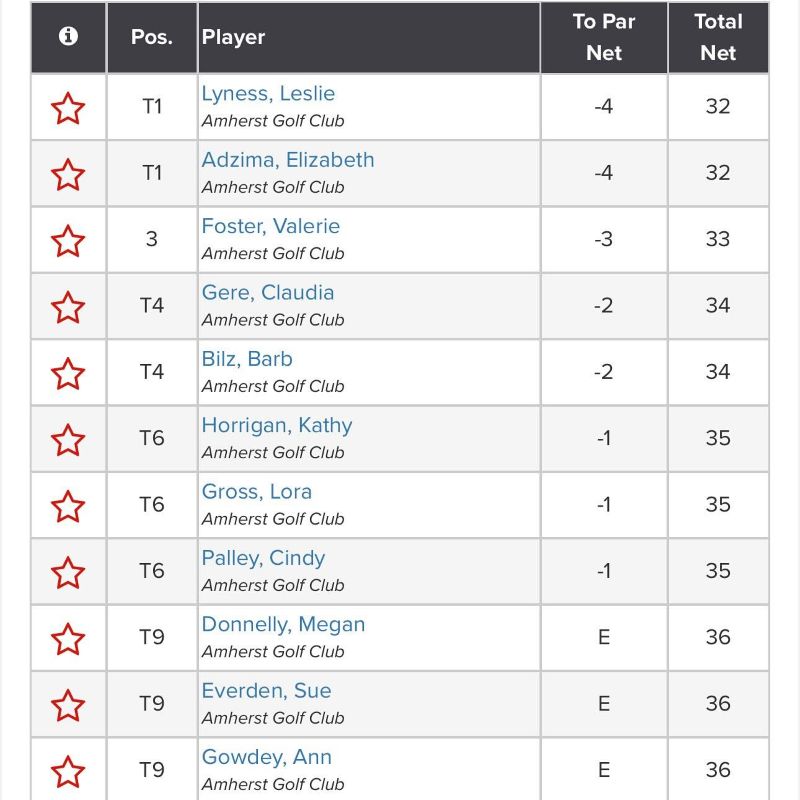This screenshot has height=800, width=800.
Task: Open Horrigan, Kathy player link
Action: tap(277, 426)
